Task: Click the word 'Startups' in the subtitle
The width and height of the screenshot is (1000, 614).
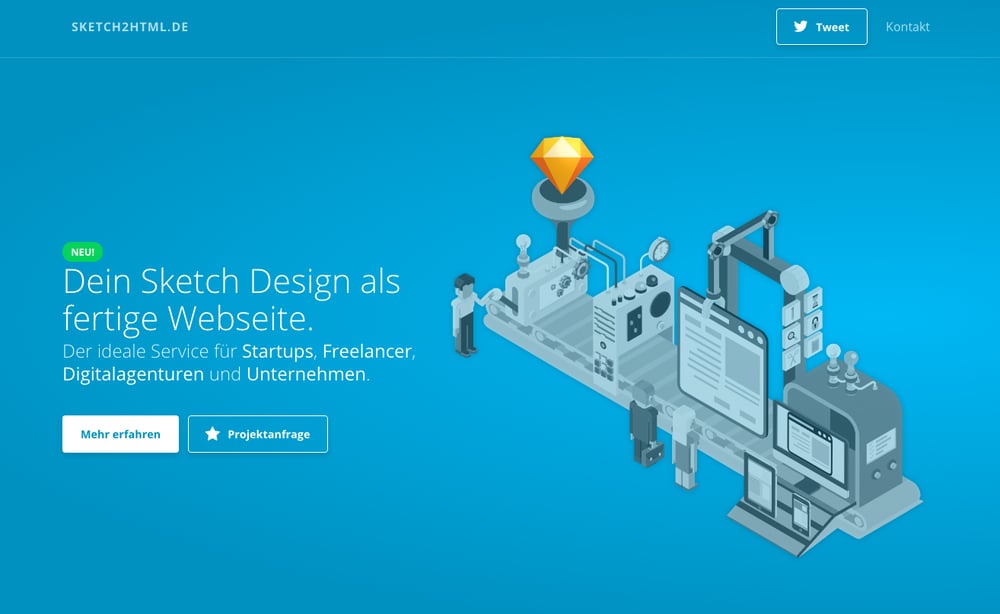Action: (x=277, y=351)
